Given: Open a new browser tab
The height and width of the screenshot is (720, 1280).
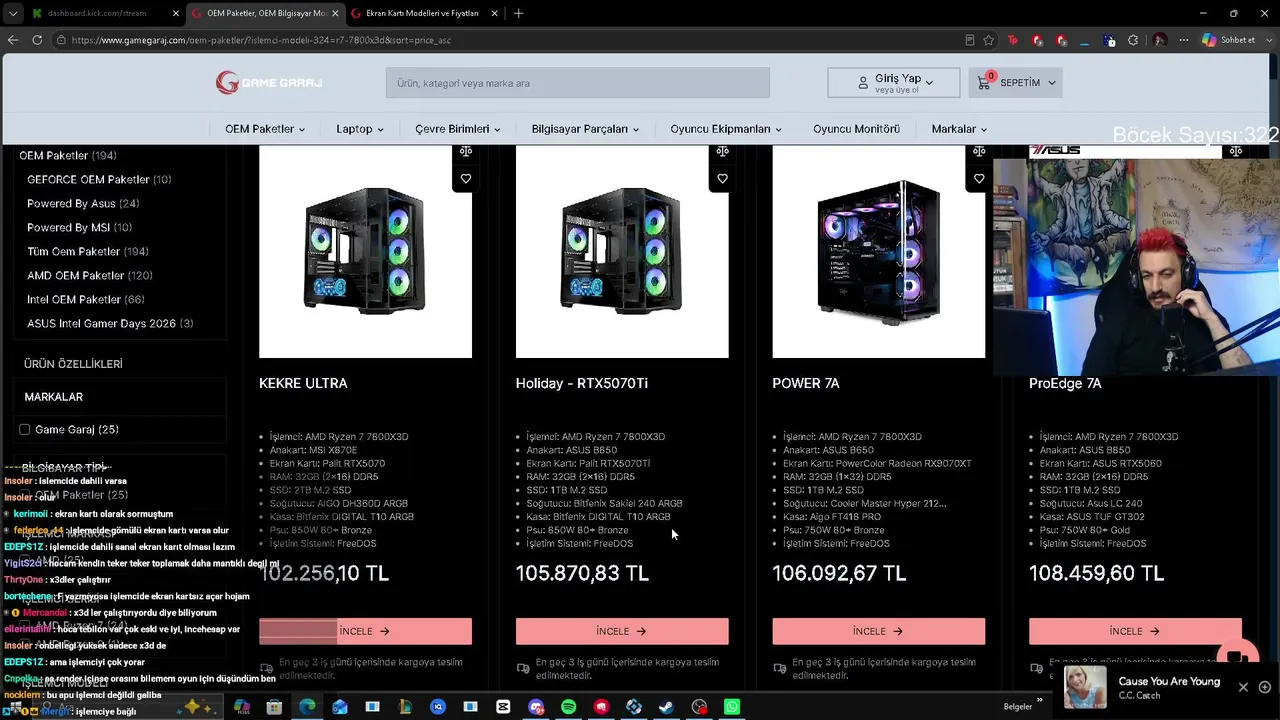Looking at the screenshot, I should point(518,13).
